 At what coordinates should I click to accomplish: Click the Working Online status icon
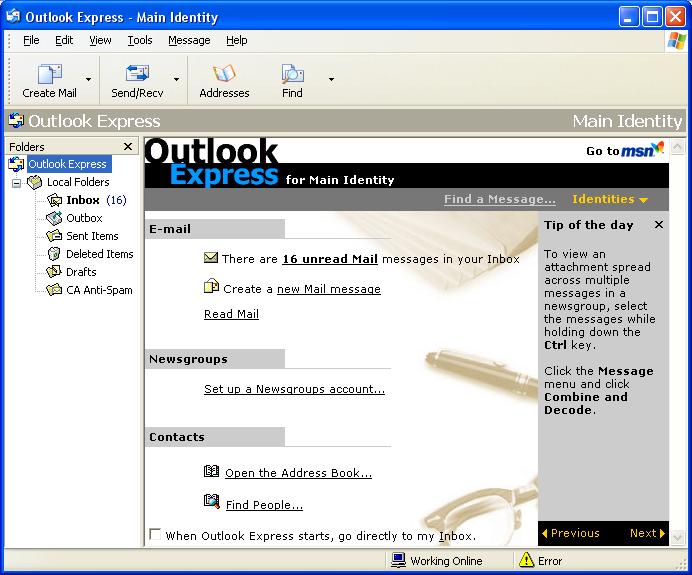(x=399, y=560)
